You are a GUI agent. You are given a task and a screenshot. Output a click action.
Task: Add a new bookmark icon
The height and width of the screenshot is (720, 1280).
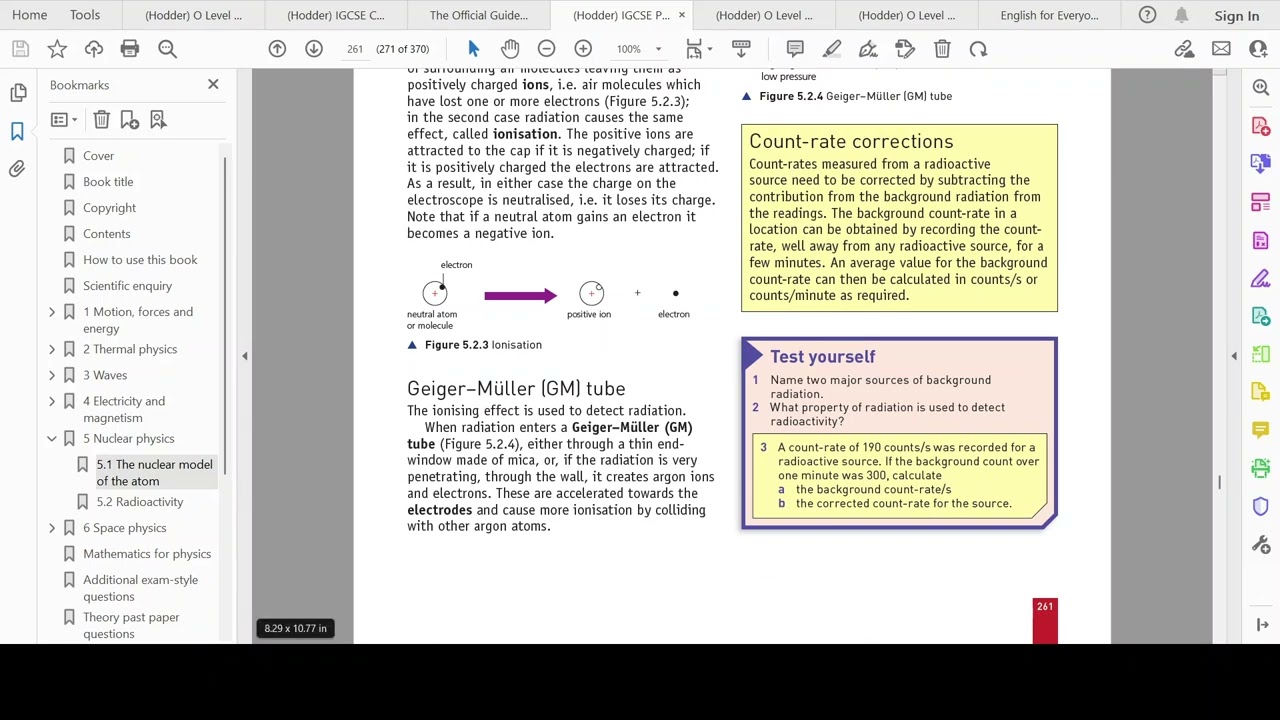click(x=130, y=120)
